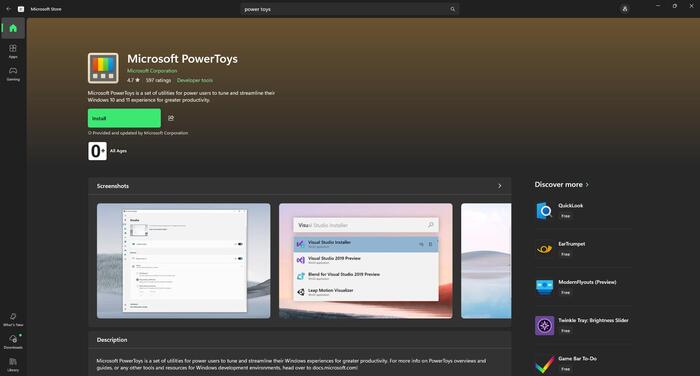Click the Screenshots section heading
Image resolution: width=700 pixels, height=376 pixels.
pyautogui.click(x=113, y=186)
